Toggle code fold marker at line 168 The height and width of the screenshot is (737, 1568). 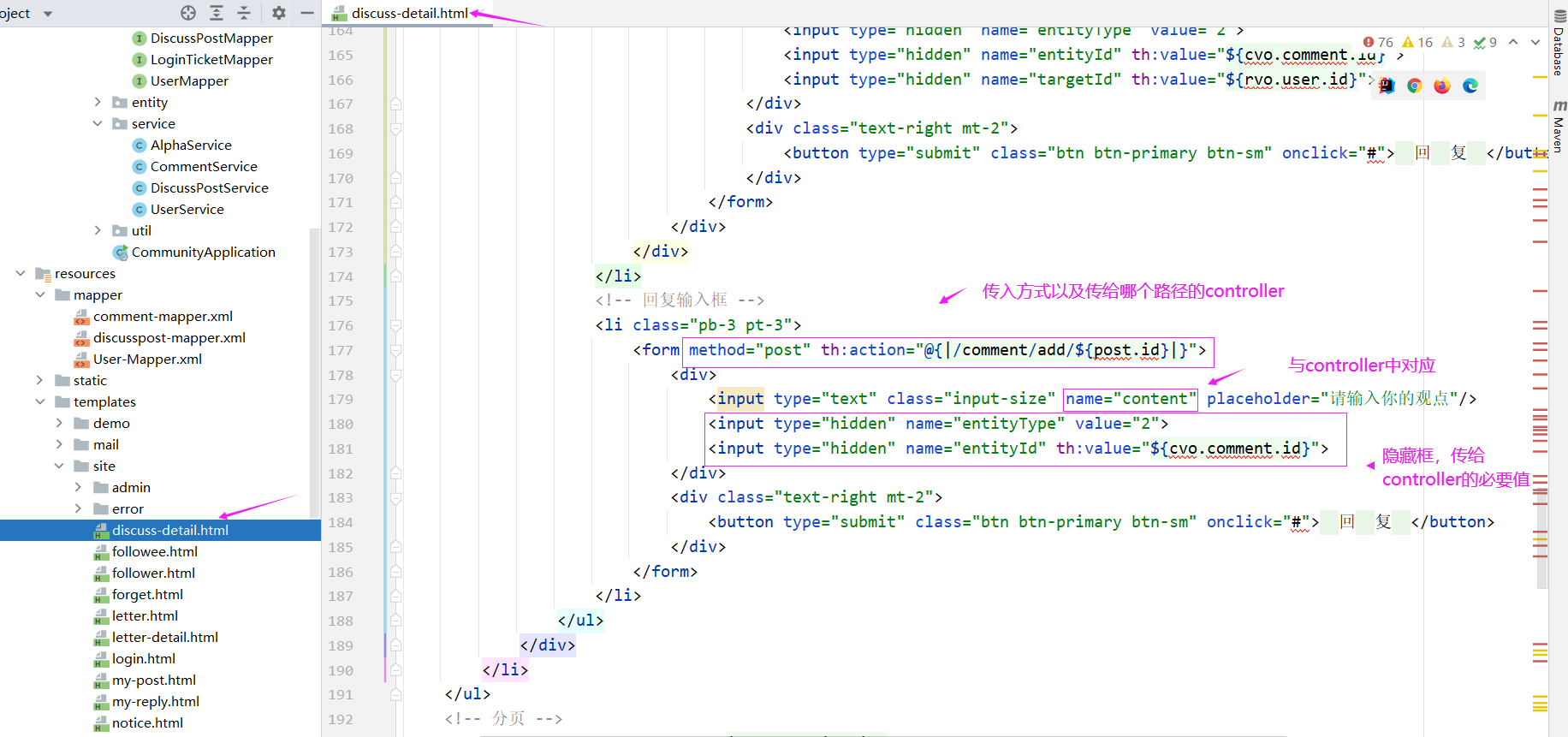[x=395, y=128]
